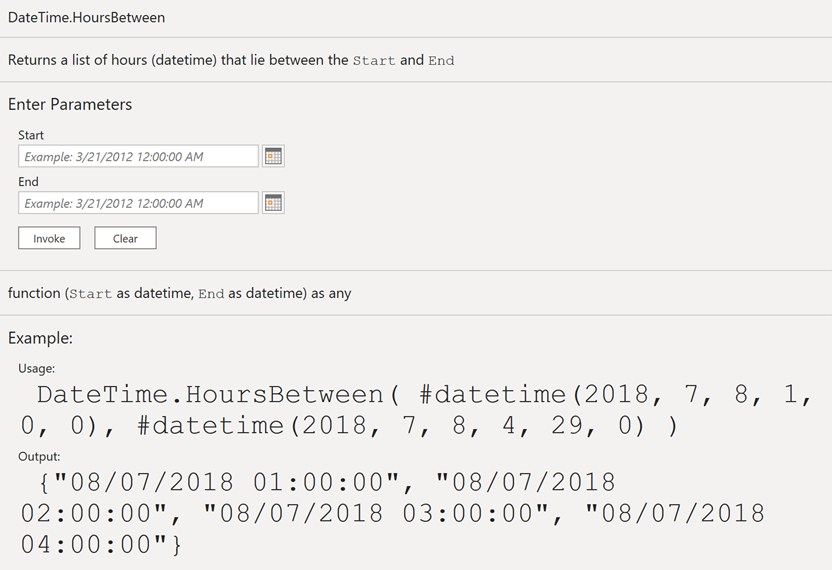Focus the Start datetime input field
This screenshot has width=832, height=570.
138,157
